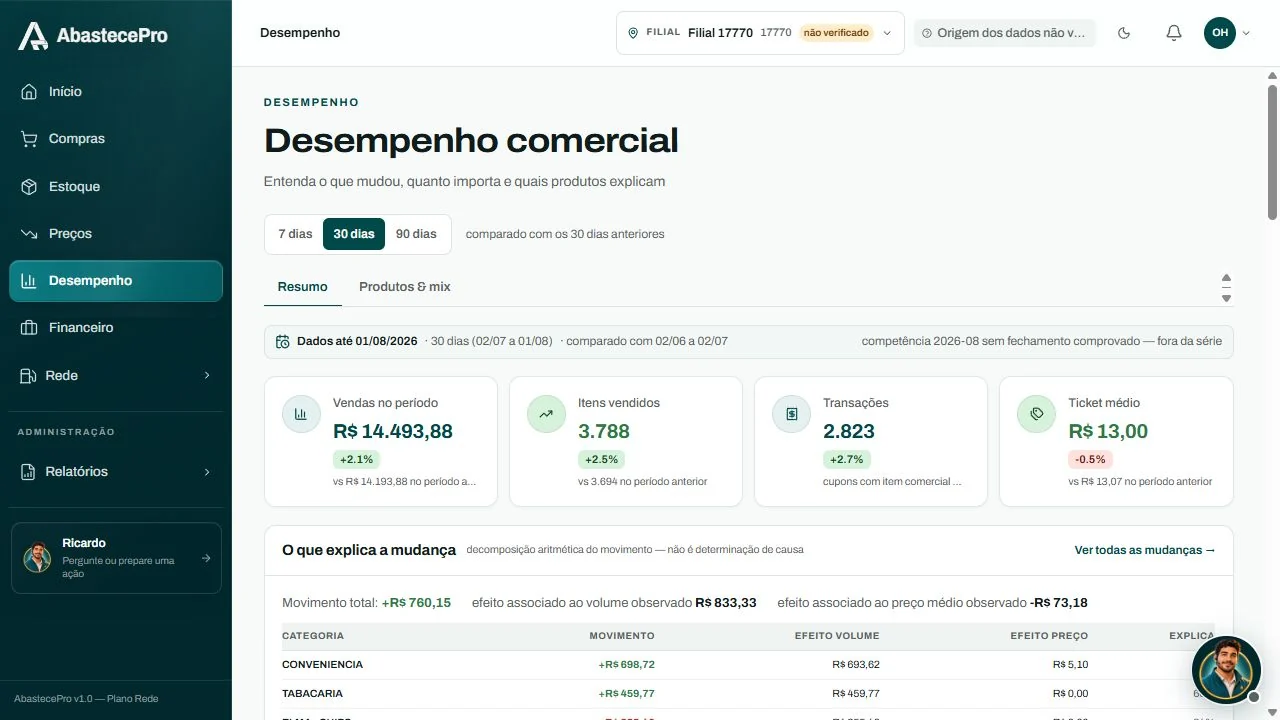Screen dimensions: 1280x720
Task: Click the calendar icon beside Dados até
Action: pyautogui.click(x=283, y=341)
